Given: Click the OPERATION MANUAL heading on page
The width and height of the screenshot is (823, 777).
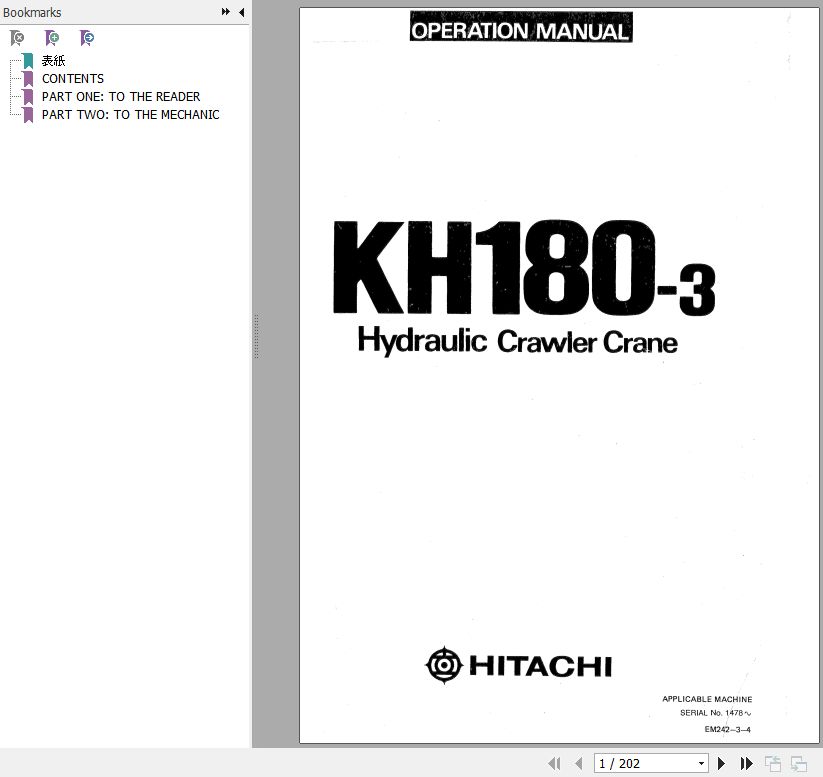Looking at the screenshot, I should [521, 27].
